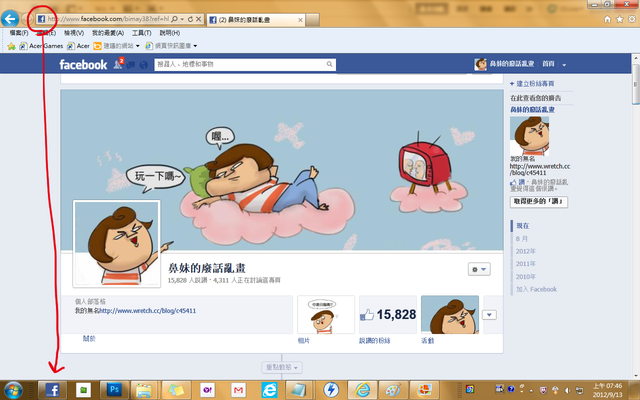Open the address bar autocomplete dropdown arrow
This screenshot has width=640, height=400.
[182, 19]
